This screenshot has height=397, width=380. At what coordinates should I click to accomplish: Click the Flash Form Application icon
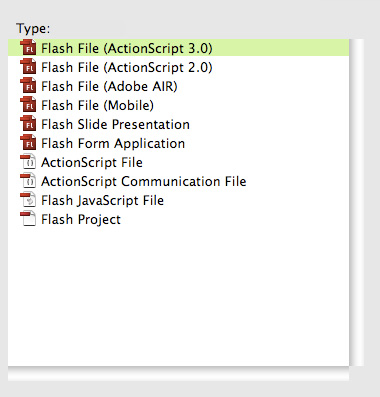(x=28, y=142)
